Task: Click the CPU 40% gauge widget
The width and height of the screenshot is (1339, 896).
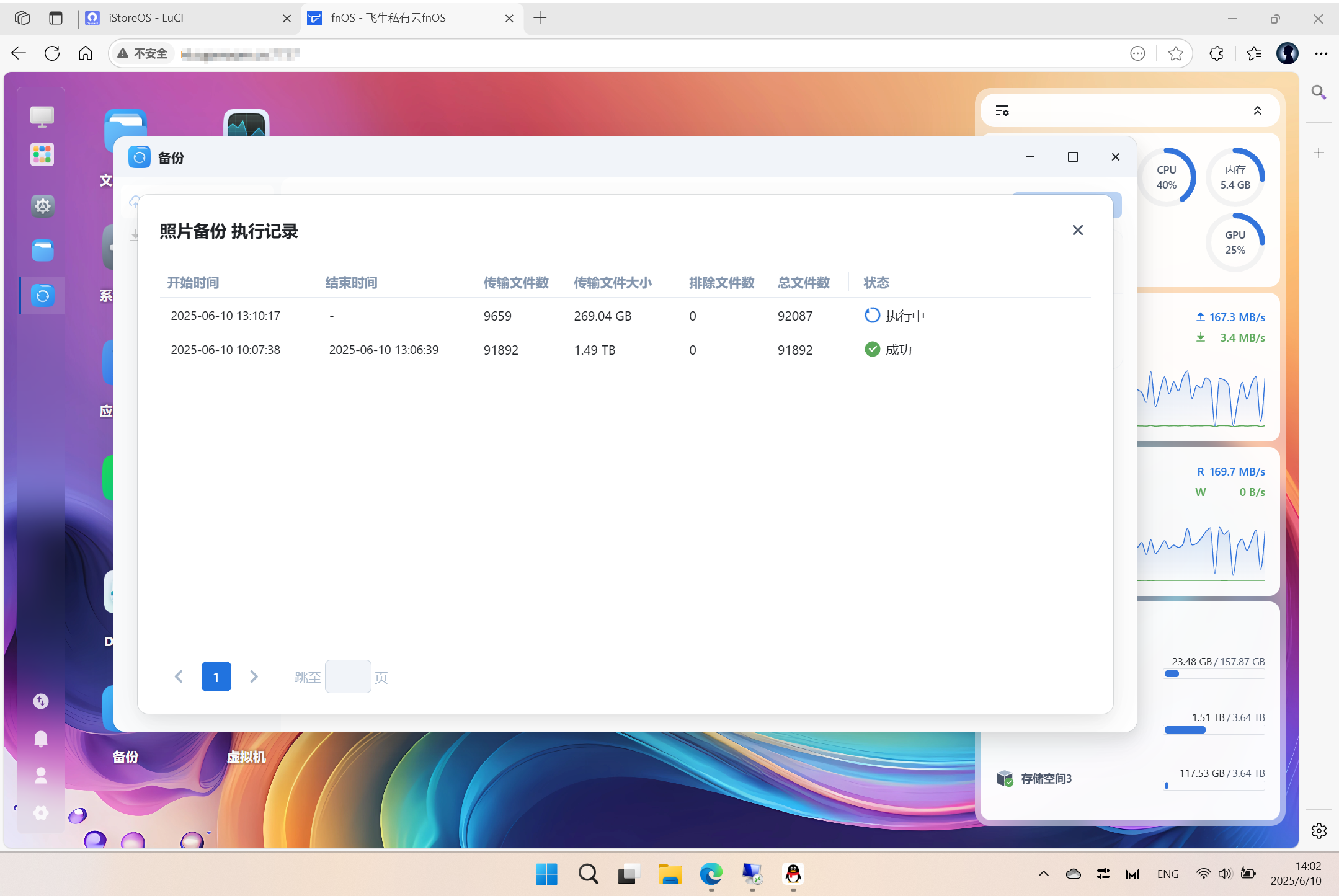Action: [1167, 177]
